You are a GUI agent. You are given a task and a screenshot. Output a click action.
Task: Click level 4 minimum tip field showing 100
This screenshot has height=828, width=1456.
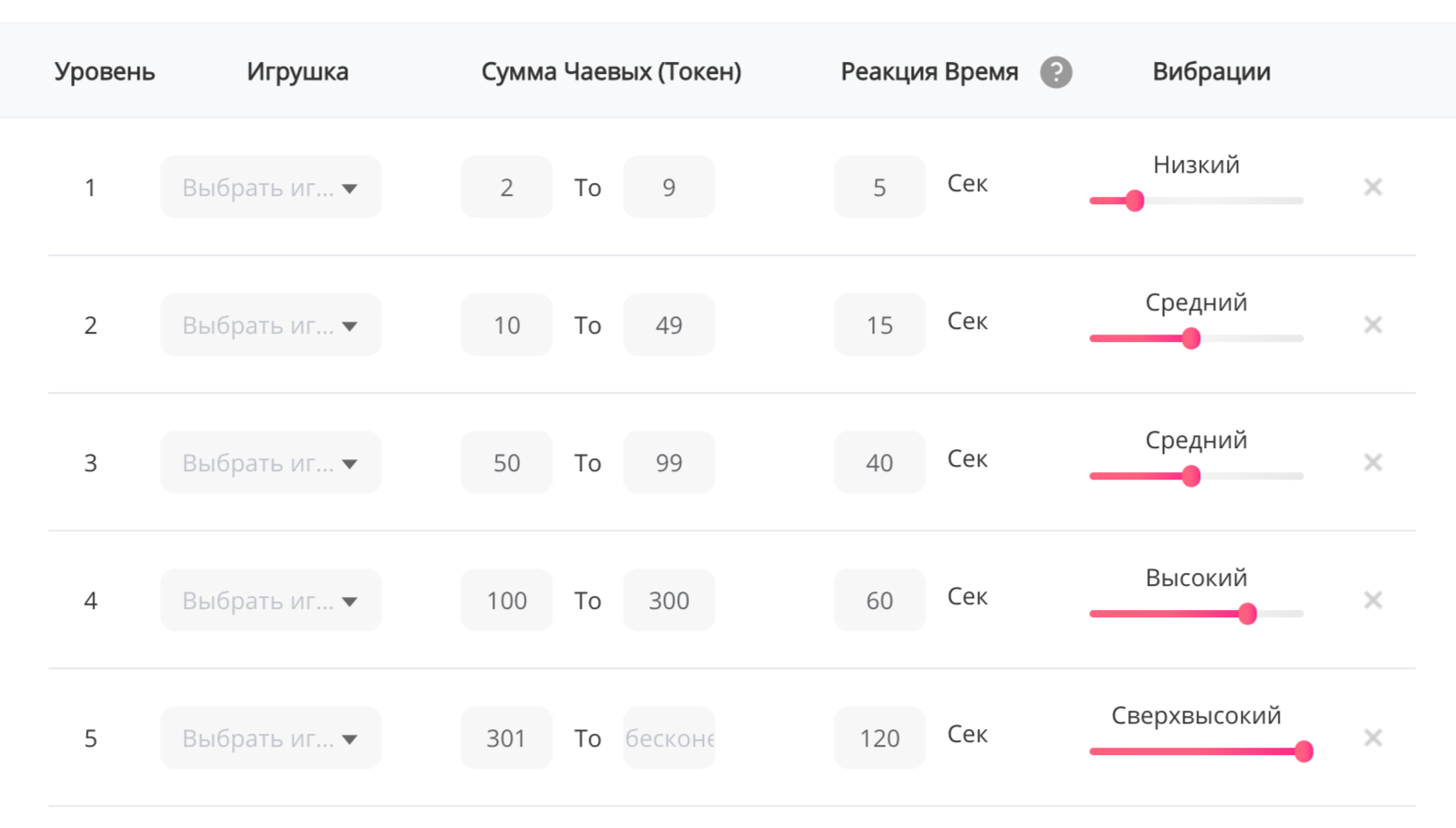pyautogui.click(x=506, y=601)
